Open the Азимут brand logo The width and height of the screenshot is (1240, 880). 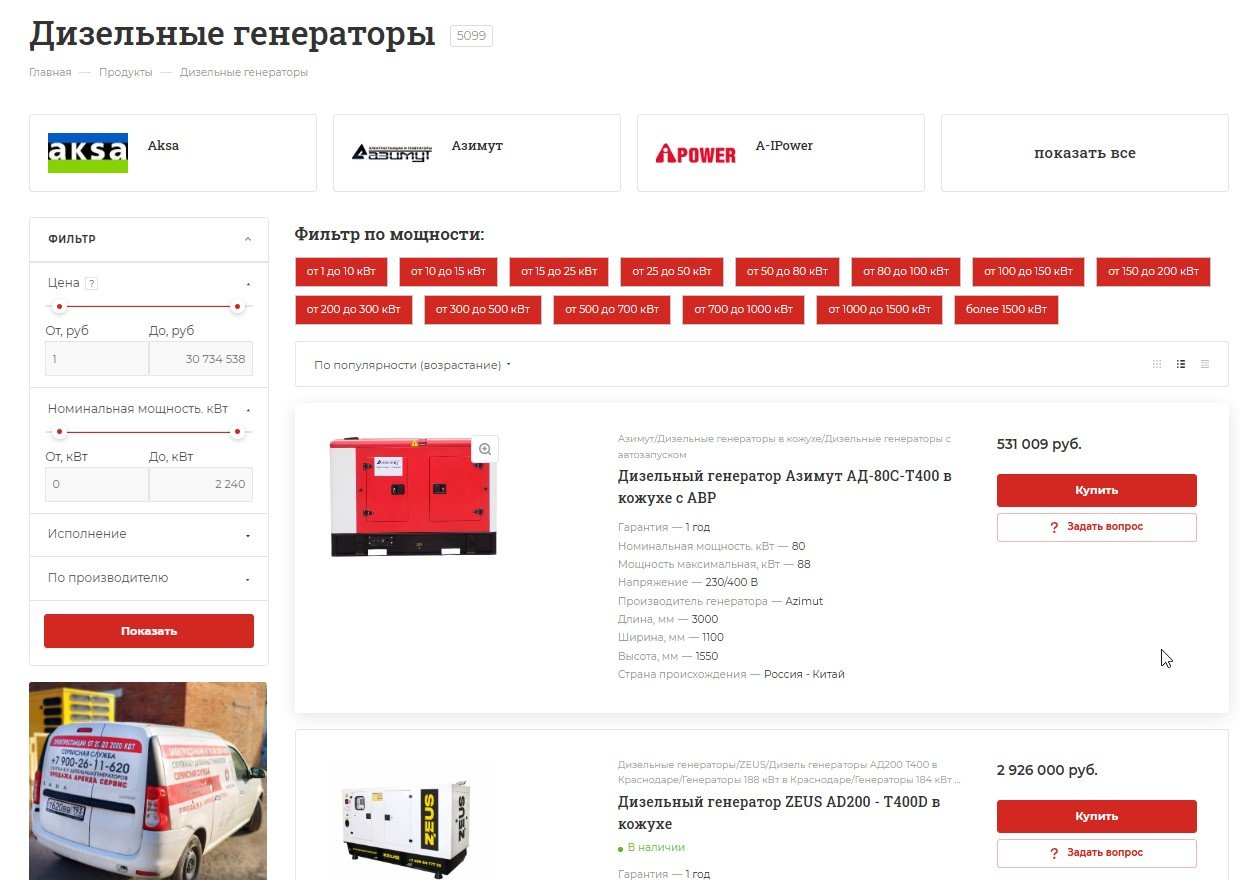pyautogui.click(x=392, y=153)
